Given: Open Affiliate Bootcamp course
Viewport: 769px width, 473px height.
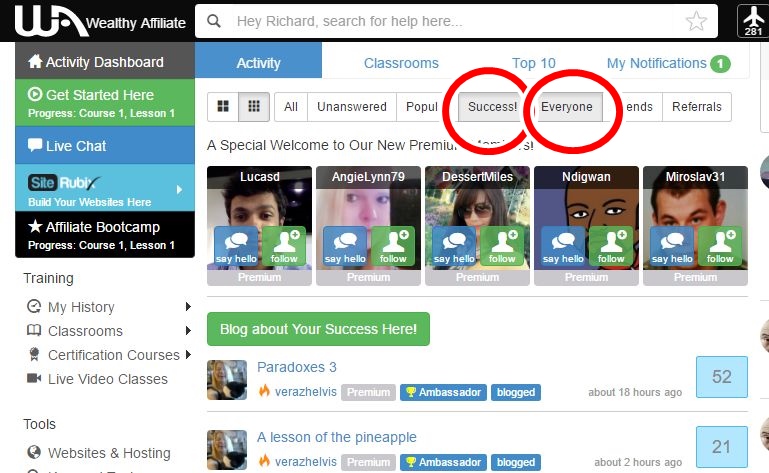Looking at the screenshot, I should pyautogui.click(x=105, y=235).
